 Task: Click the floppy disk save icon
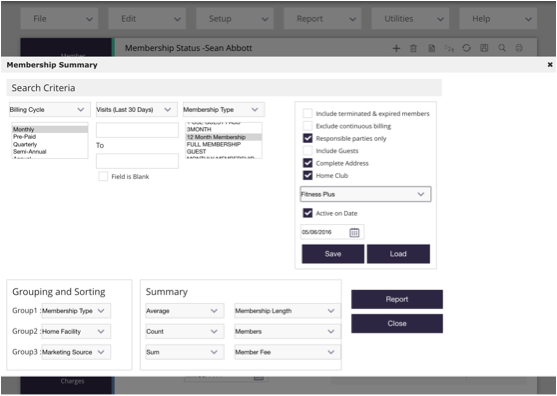pos(484,48)
